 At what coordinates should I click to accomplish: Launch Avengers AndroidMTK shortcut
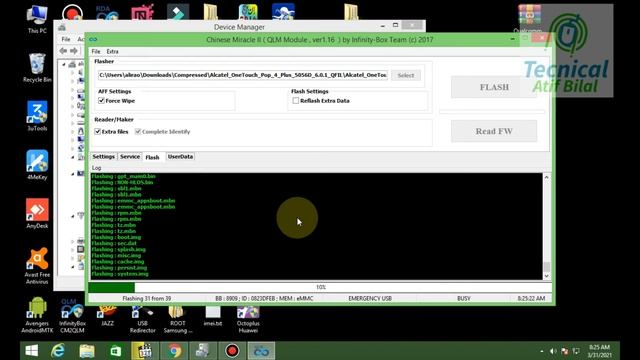pos(37,315)
